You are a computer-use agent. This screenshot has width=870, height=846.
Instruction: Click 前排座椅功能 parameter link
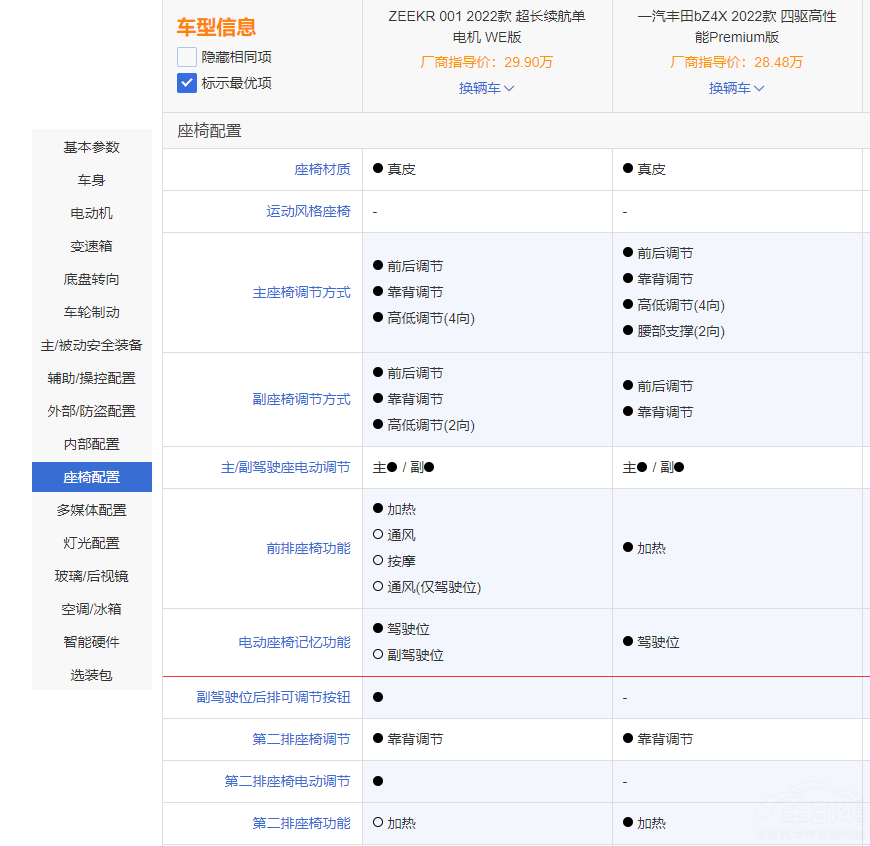tap(308, 548)
